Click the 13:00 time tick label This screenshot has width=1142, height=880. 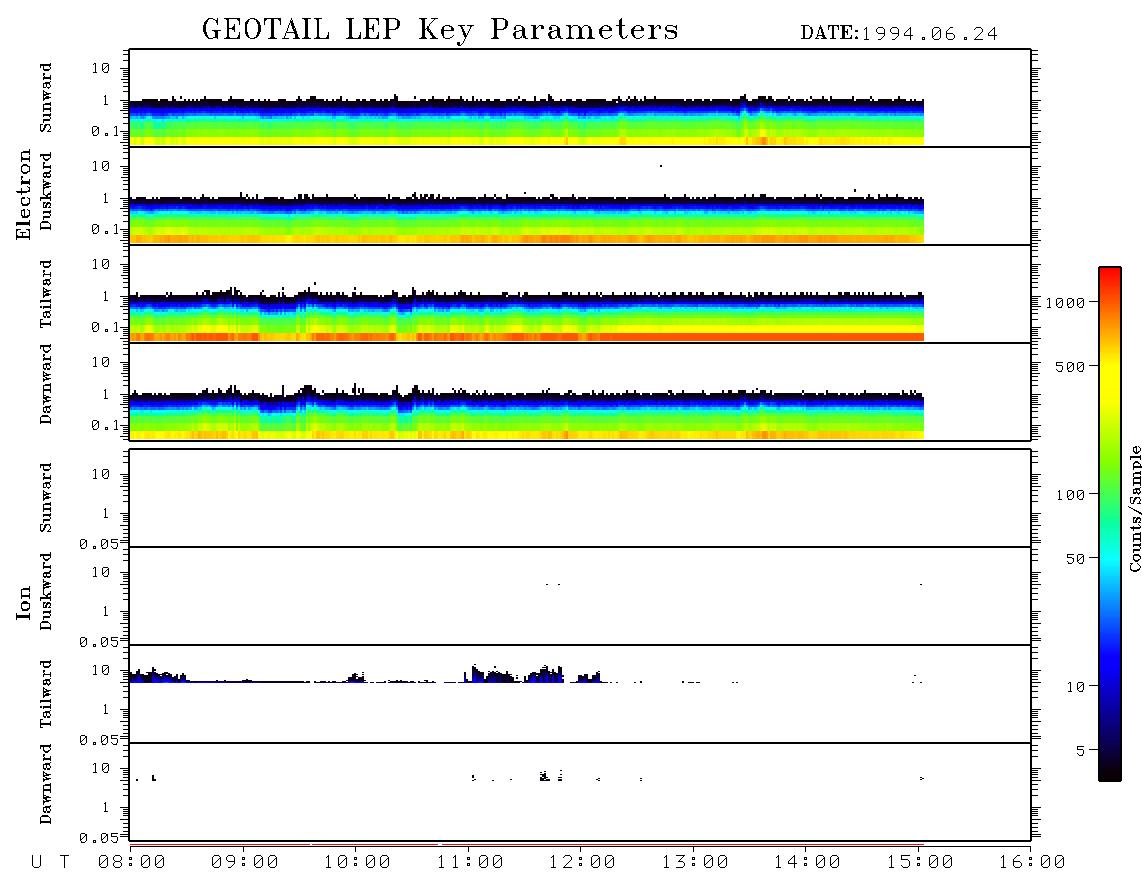click(695, 863)
